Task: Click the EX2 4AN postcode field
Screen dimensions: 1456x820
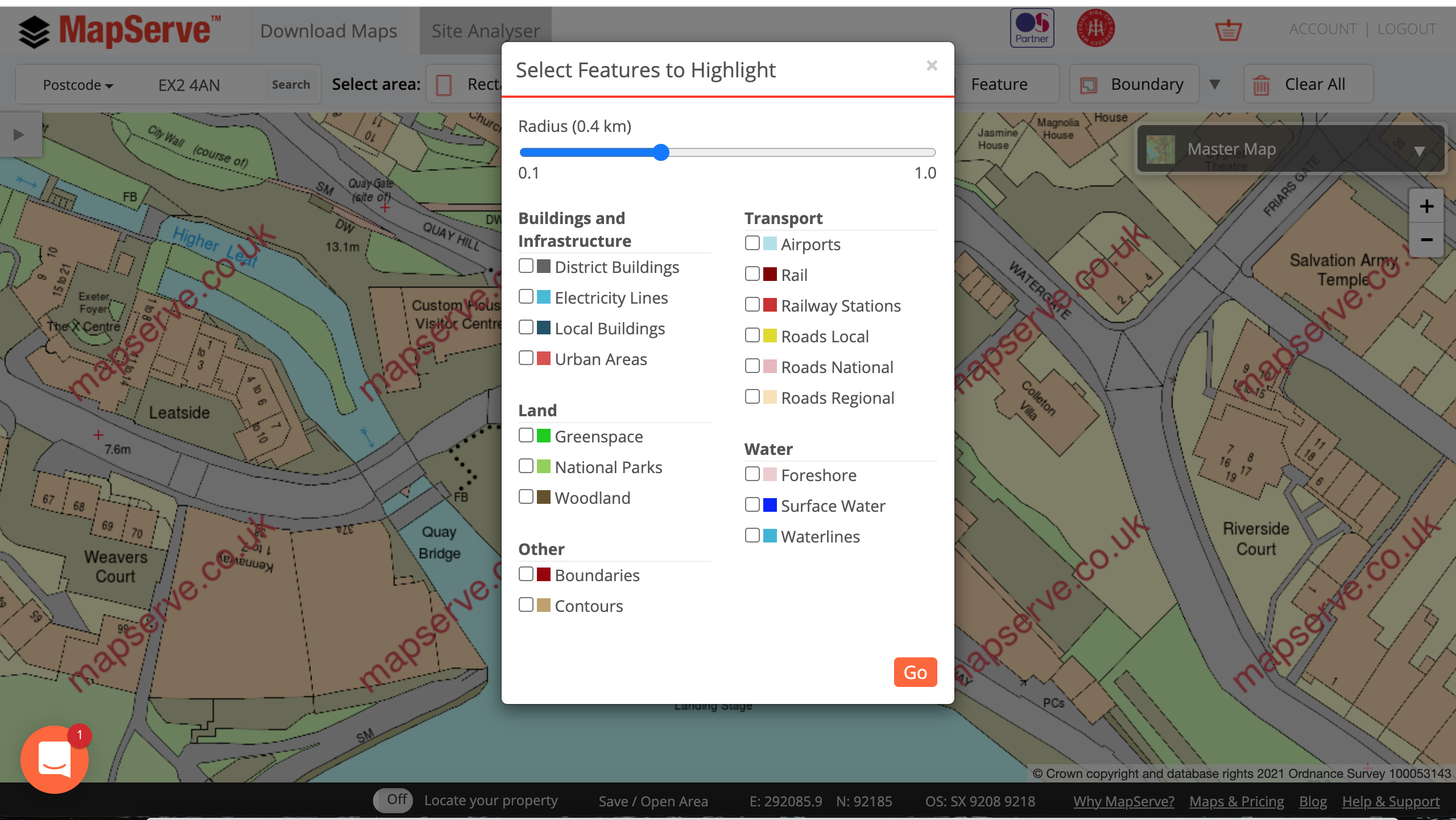Action: (189, 85)
